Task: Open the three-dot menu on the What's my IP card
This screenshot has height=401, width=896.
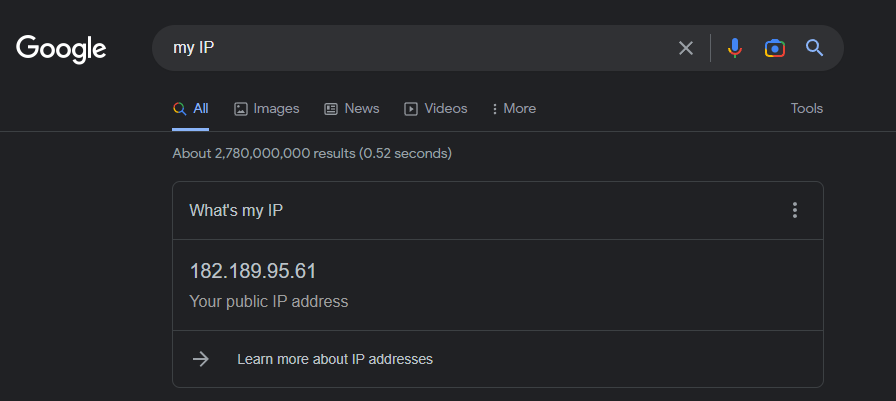Action: tap(795, 210)
